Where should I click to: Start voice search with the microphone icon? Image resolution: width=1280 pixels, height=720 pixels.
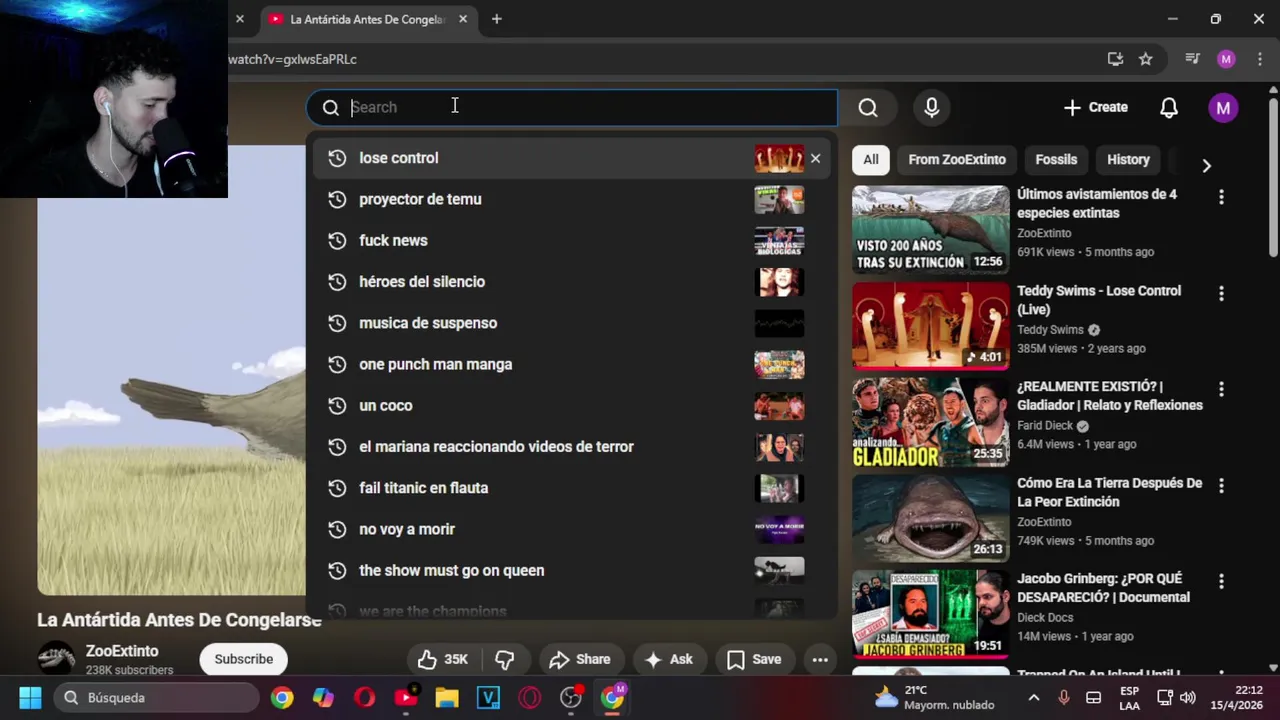[x=931, y=108]
